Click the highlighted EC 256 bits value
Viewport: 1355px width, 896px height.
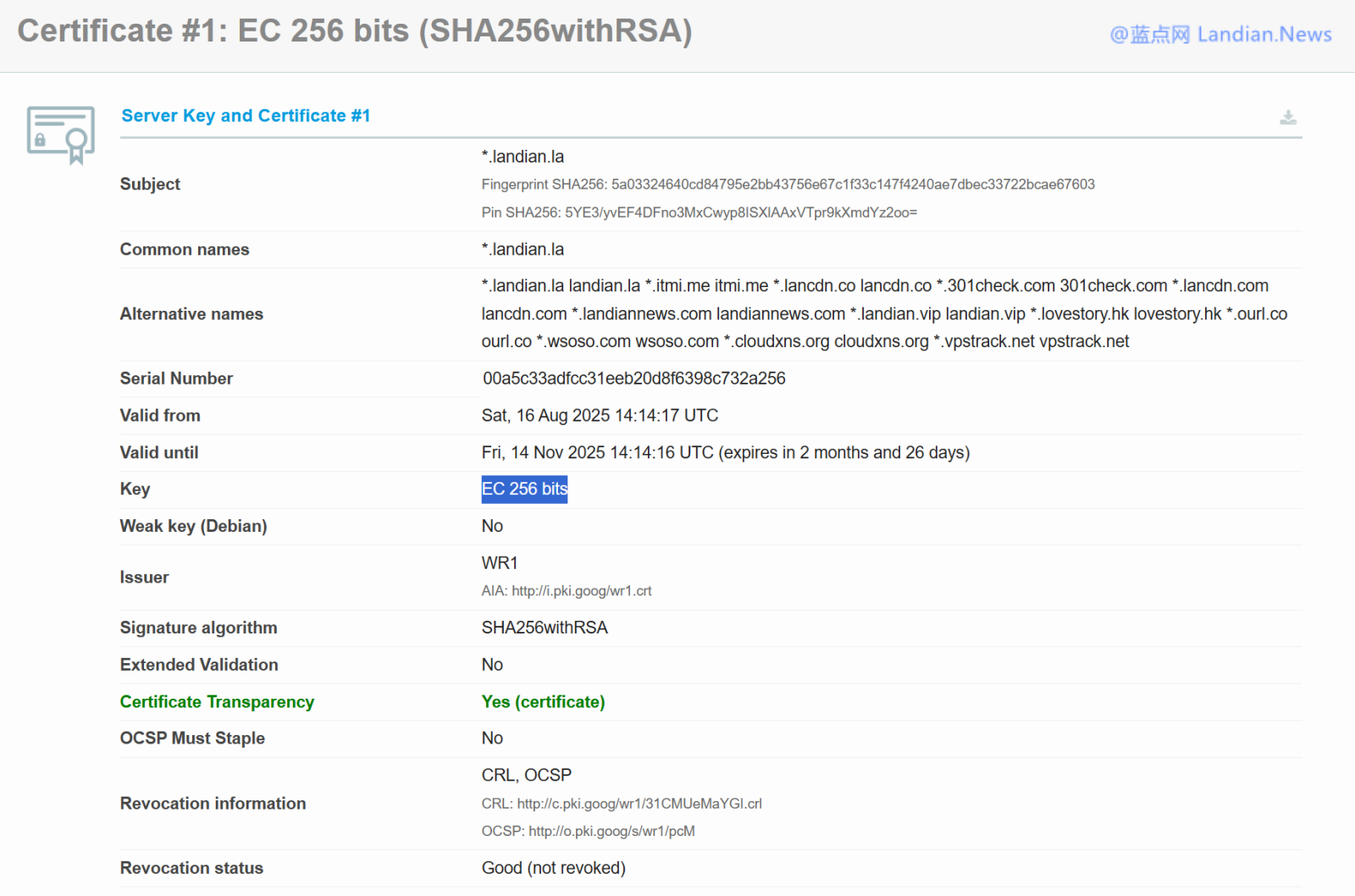[x=524, y=489]
